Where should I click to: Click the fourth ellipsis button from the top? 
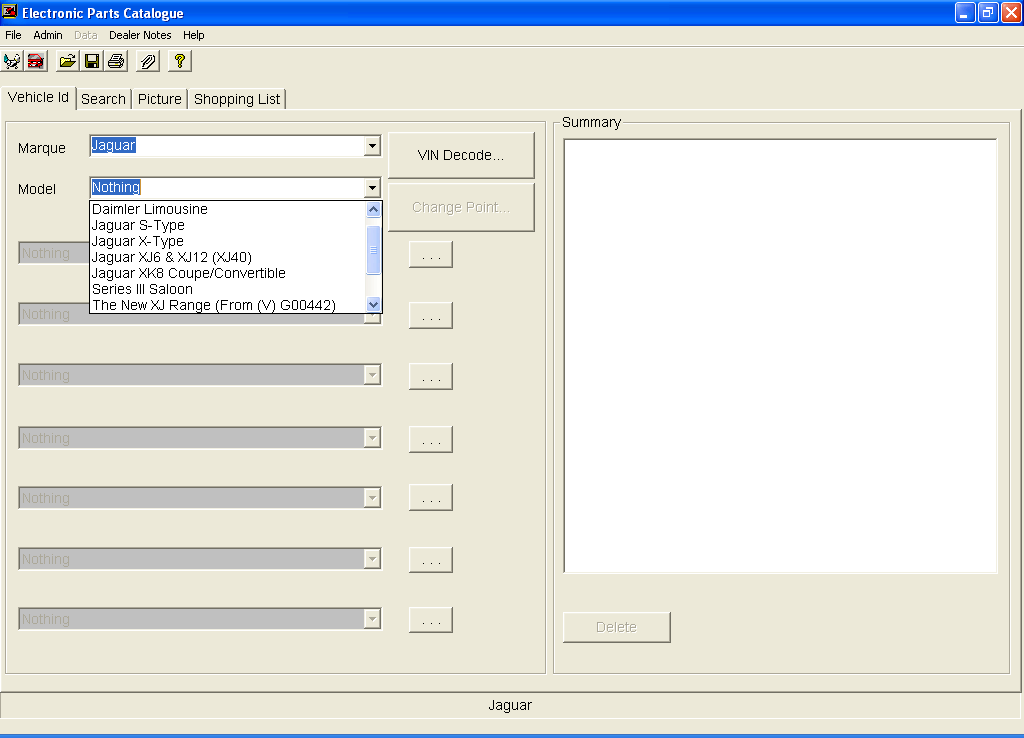[431, 439]
